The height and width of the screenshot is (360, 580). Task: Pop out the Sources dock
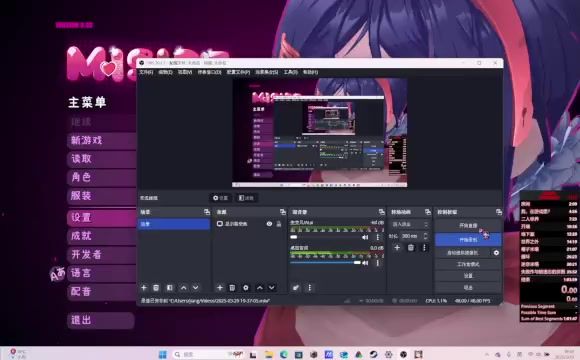point(283,212)
